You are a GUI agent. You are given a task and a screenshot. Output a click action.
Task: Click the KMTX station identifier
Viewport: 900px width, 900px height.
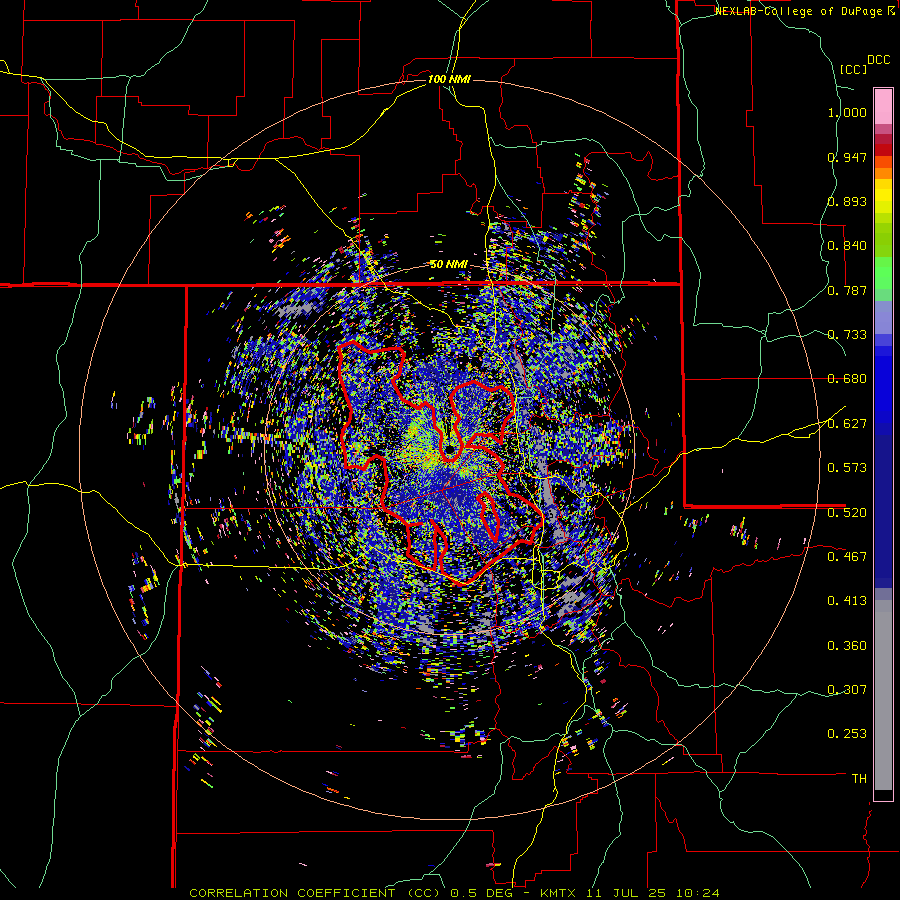coord(560,893)
